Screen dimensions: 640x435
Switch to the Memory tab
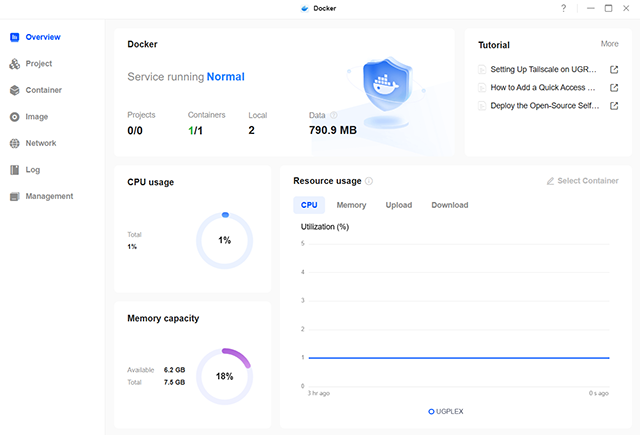pyautogui.click(x=351, y=205)
